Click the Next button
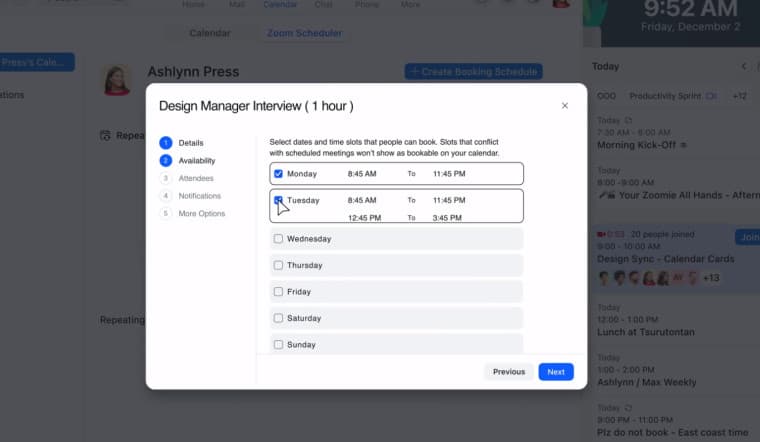Screen dimensions: 760x442 tap(556, 372)
